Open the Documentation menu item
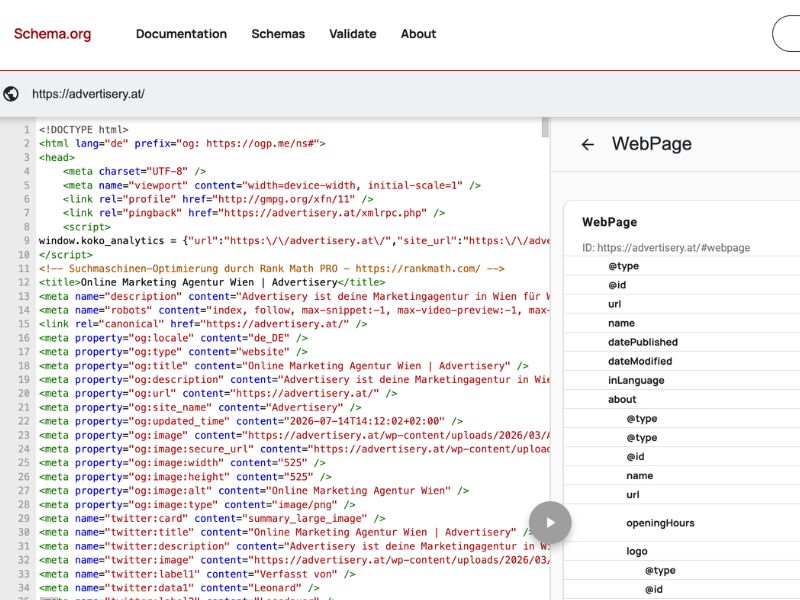This screenshot has width=800, height=600. click(181, 34)
